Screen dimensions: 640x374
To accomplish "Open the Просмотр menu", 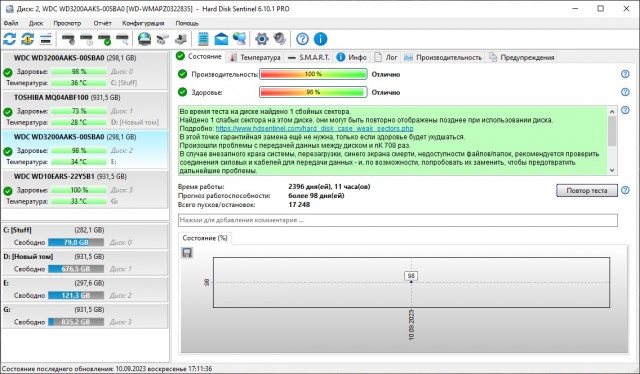I will click(x=67, y=23).
